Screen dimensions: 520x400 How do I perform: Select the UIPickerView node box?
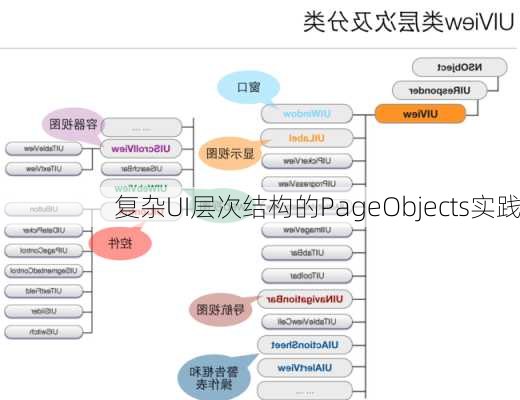point(307,161)
